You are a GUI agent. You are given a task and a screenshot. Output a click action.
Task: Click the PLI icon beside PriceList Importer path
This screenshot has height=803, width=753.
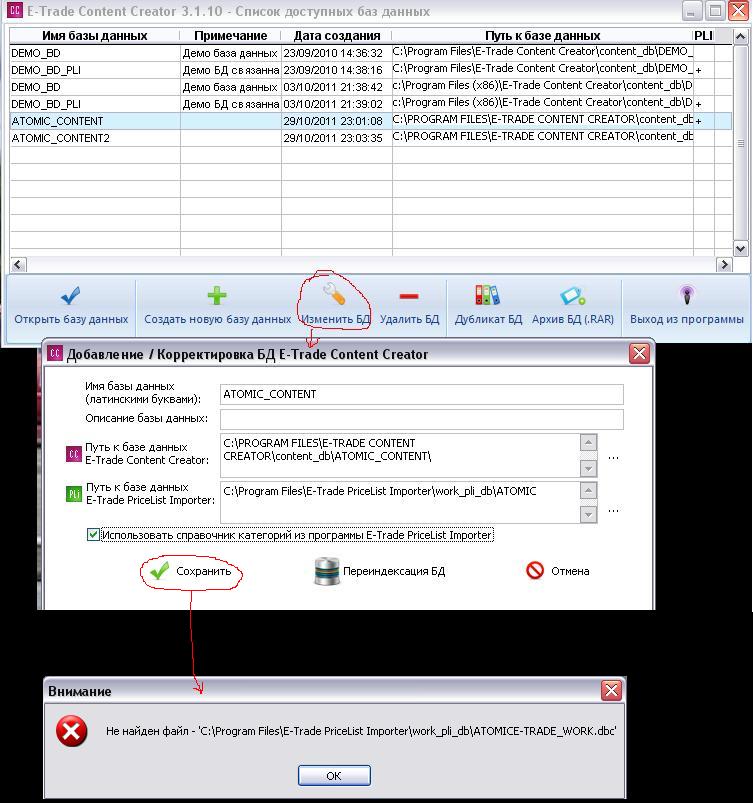(74, 494)
